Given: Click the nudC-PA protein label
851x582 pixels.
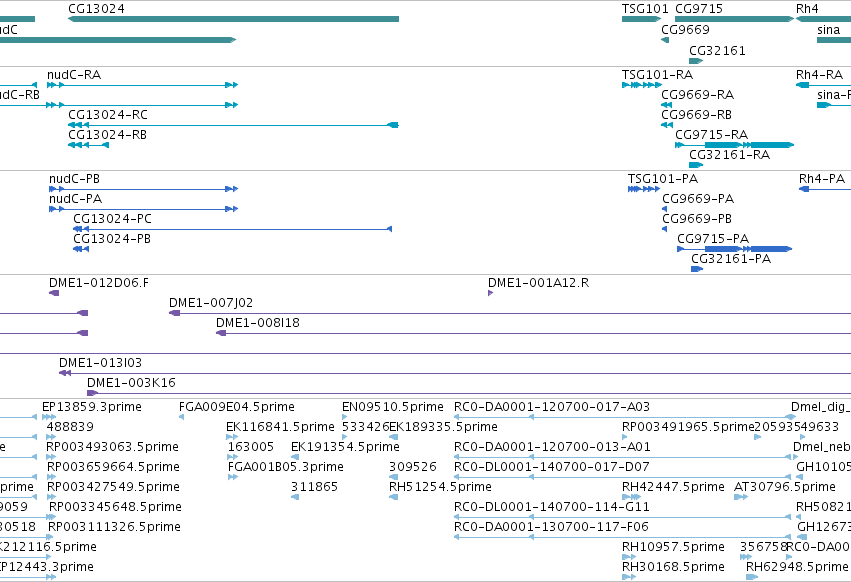Looking at the screenshot, I should (75, 199).
